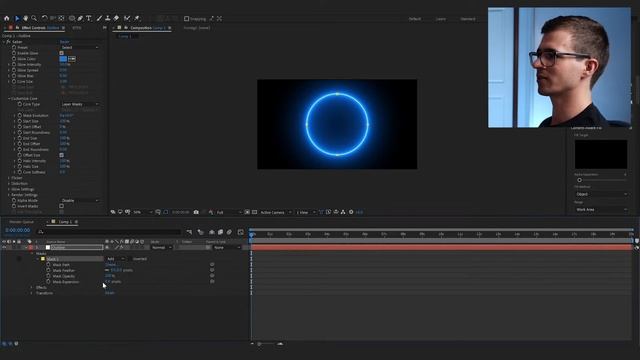Choose the Standard workspace
Screen dimensions: 640x360
[468, 19]
